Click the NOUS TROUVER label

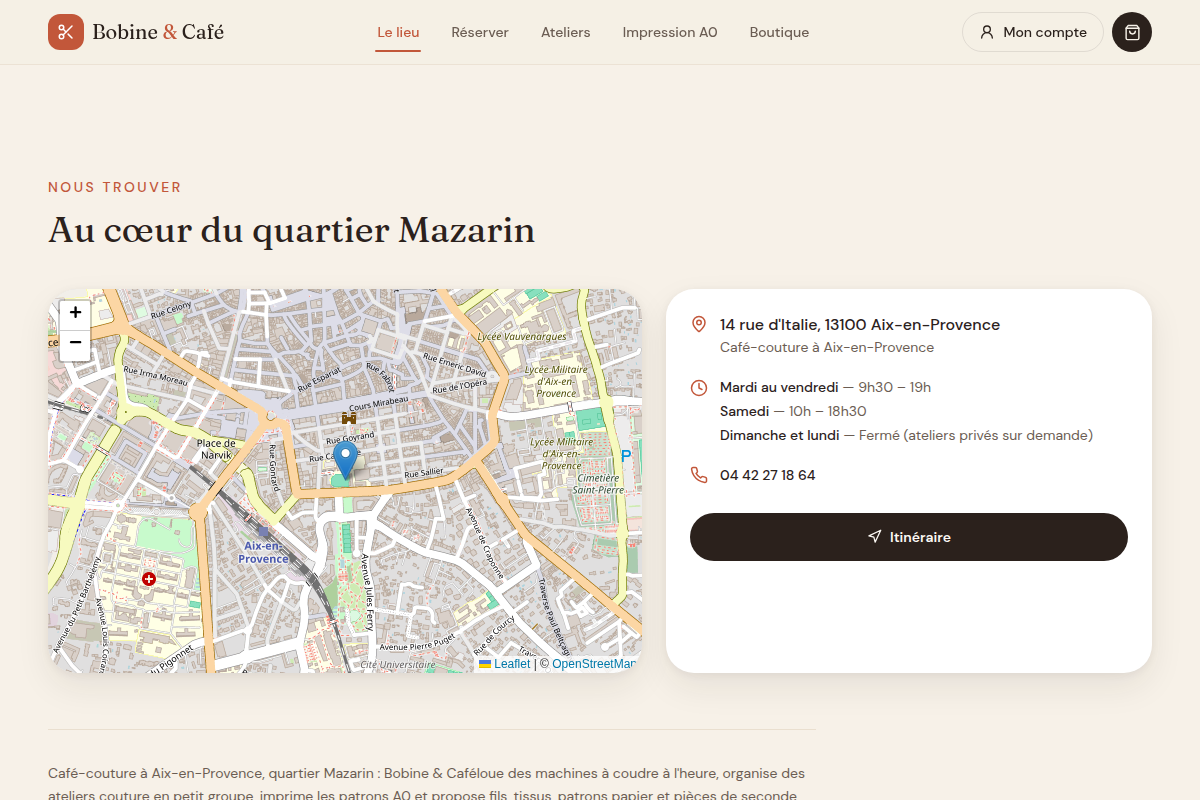click(115, 187)
